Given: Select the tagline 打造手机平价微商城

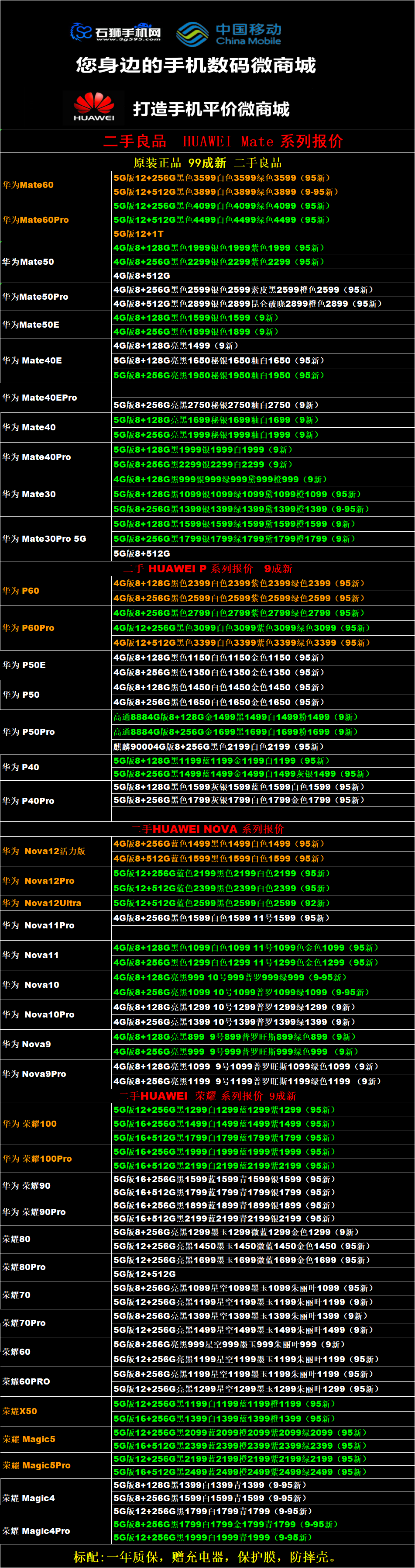Looking at the screenshot, I should (x=212, y=109).
